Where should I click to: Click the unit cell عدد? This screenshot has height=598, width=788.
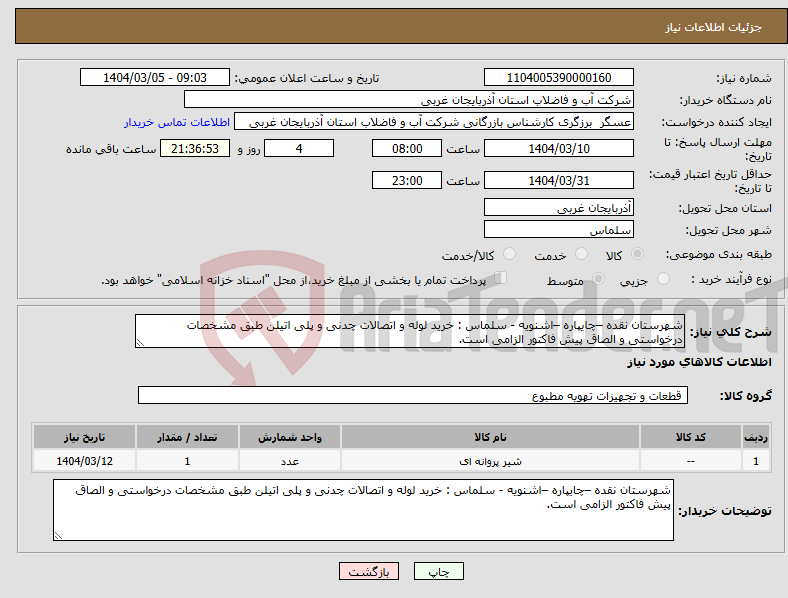(x=289, y=461)
